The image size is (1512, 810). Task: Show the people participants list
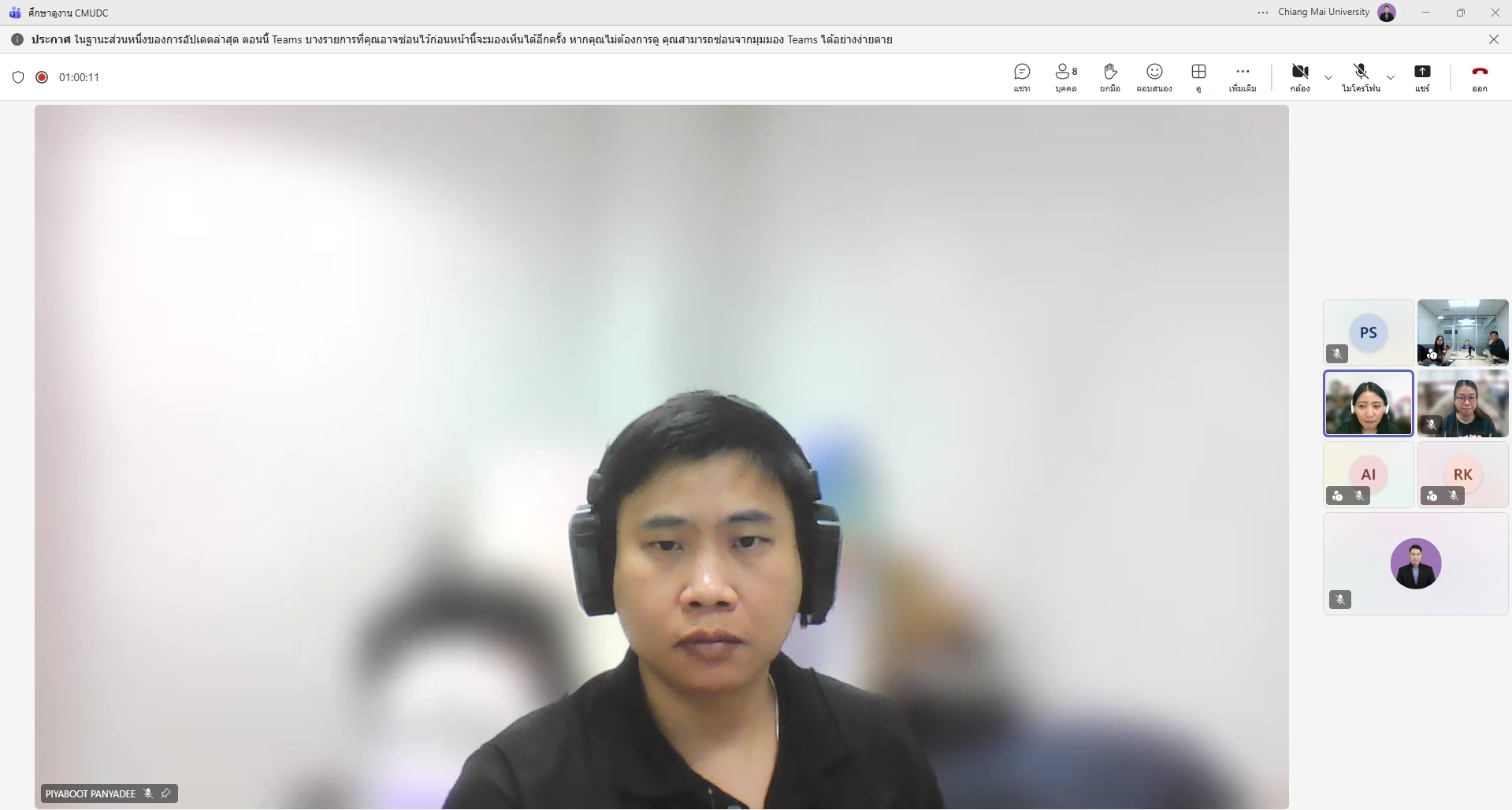1066,76
